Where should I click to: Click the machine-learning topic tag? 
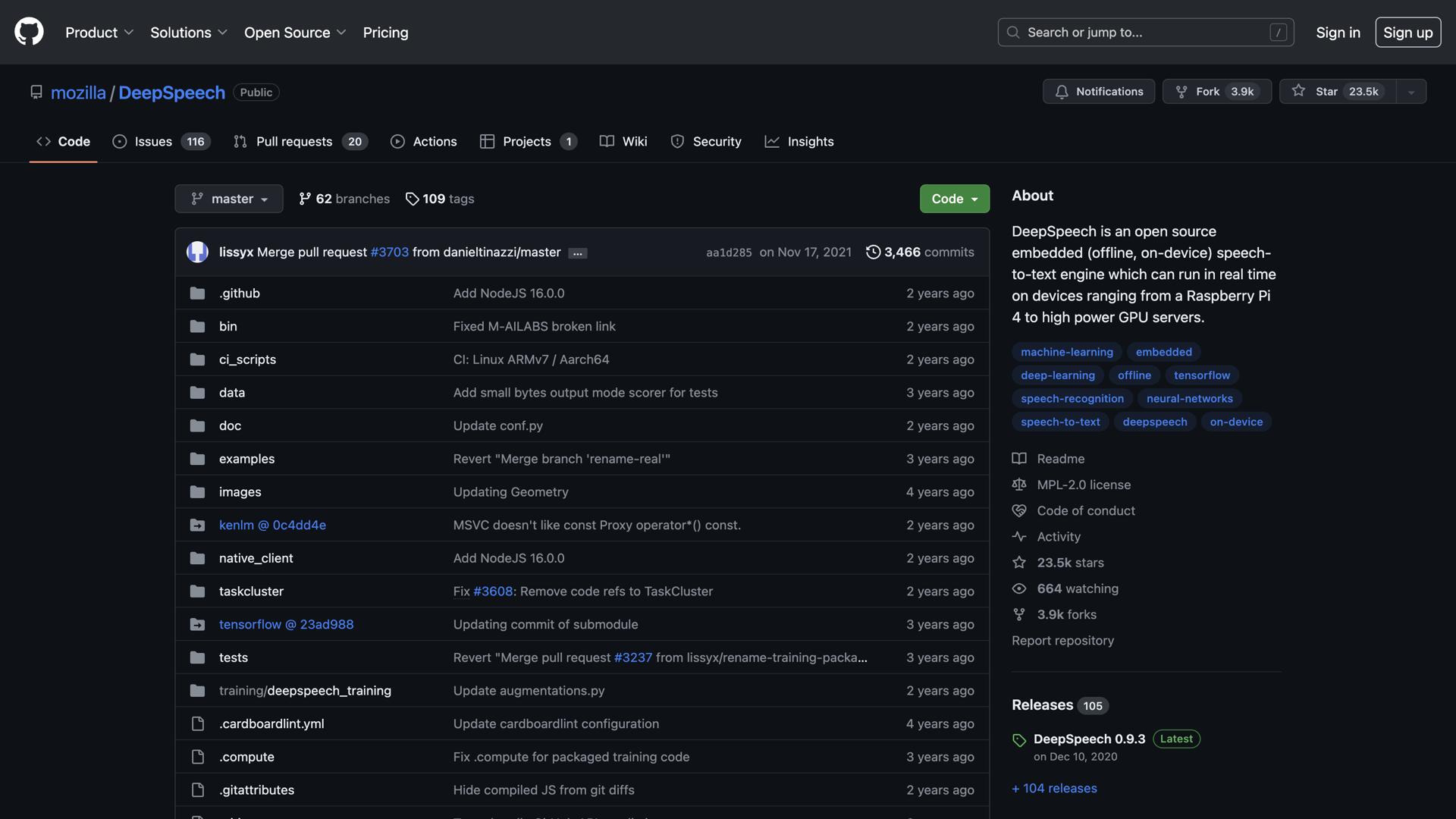tap(1066, 352)
